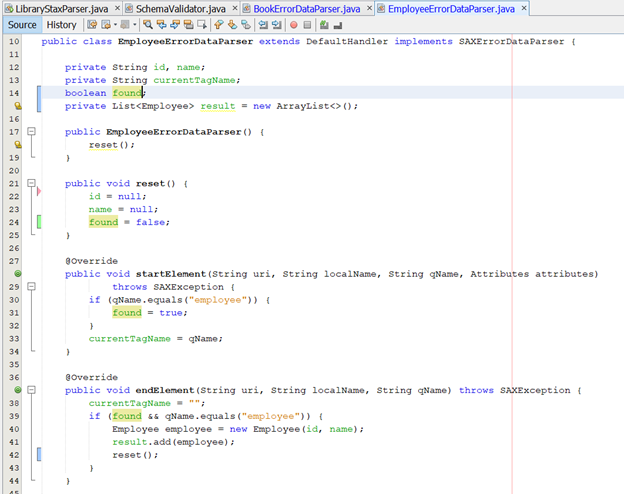Click EmployeeErrorDataParser.java file icon
The image size is (624, 494).
pyautogui.click(x=381, y=9)
